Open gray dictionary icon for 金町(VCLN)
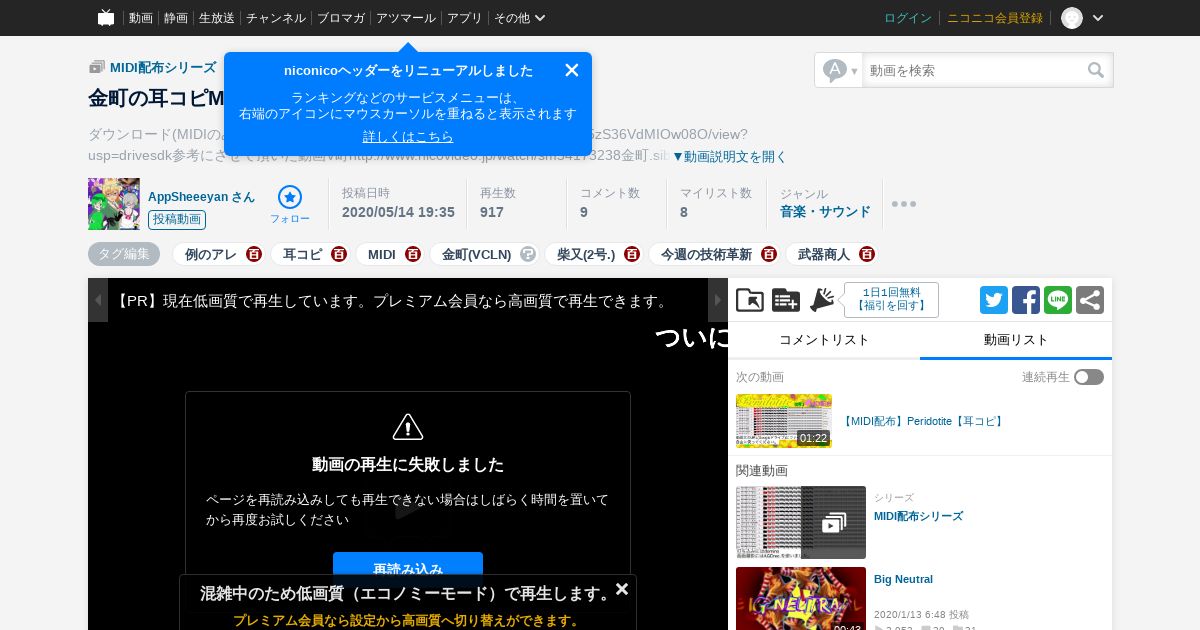Image resolution: width=1200 pixels, height=630 pixels. [528, 254]
